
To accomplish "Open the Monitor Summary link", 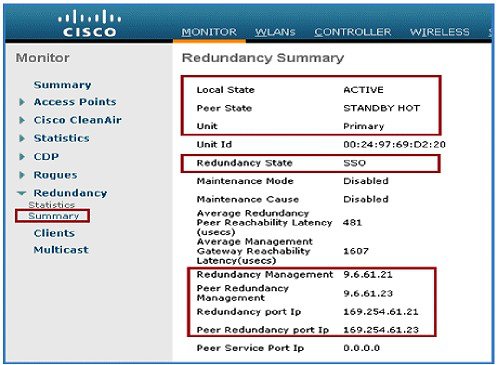I will pos(62,85).
